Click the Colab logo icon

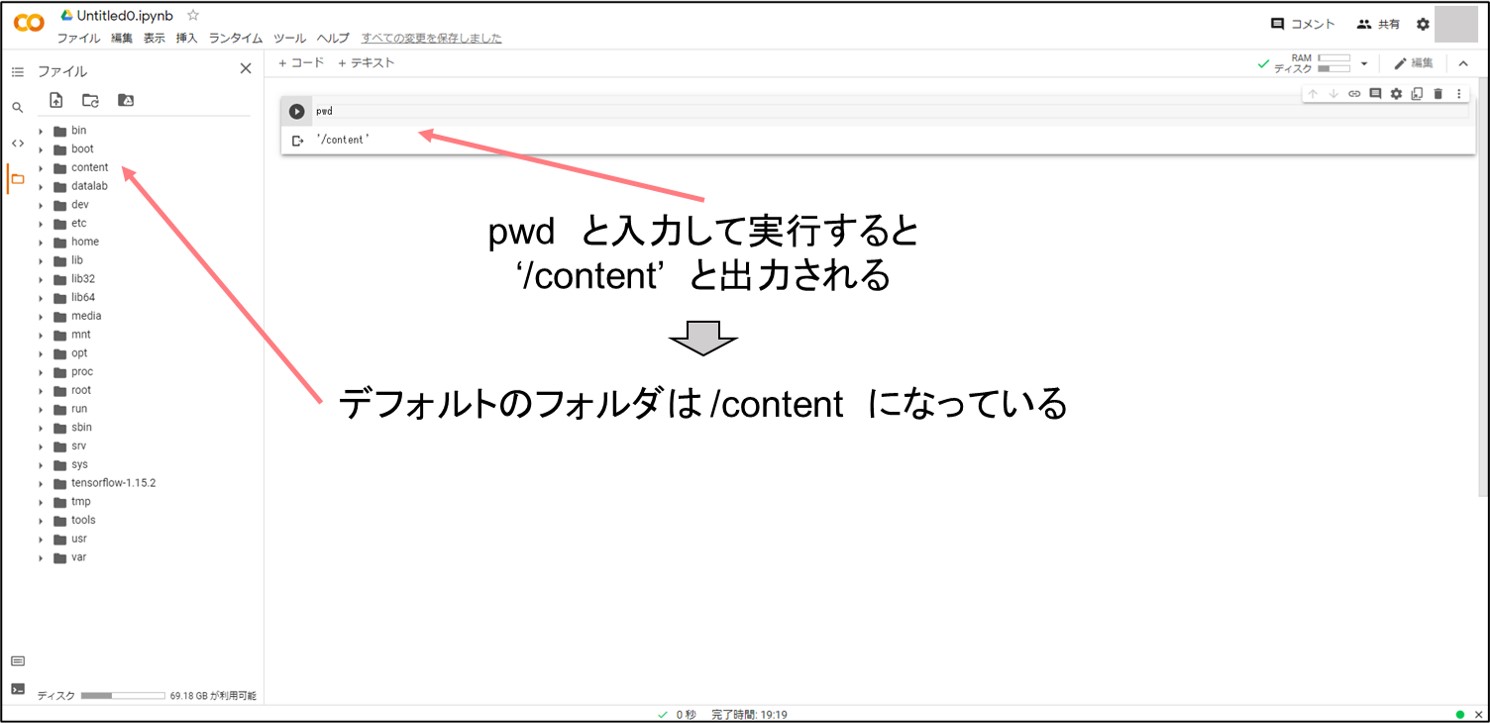coord(29,23)
